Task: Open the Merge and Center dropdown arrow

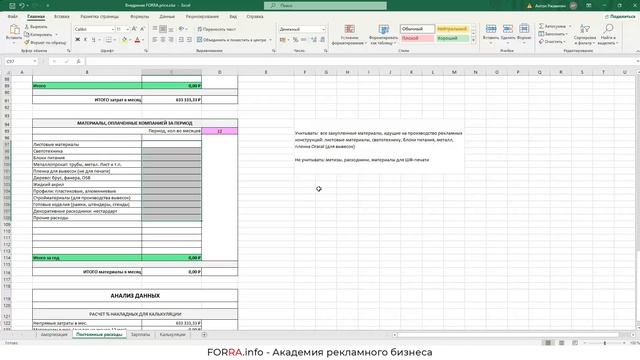Action: pos(270,40)
